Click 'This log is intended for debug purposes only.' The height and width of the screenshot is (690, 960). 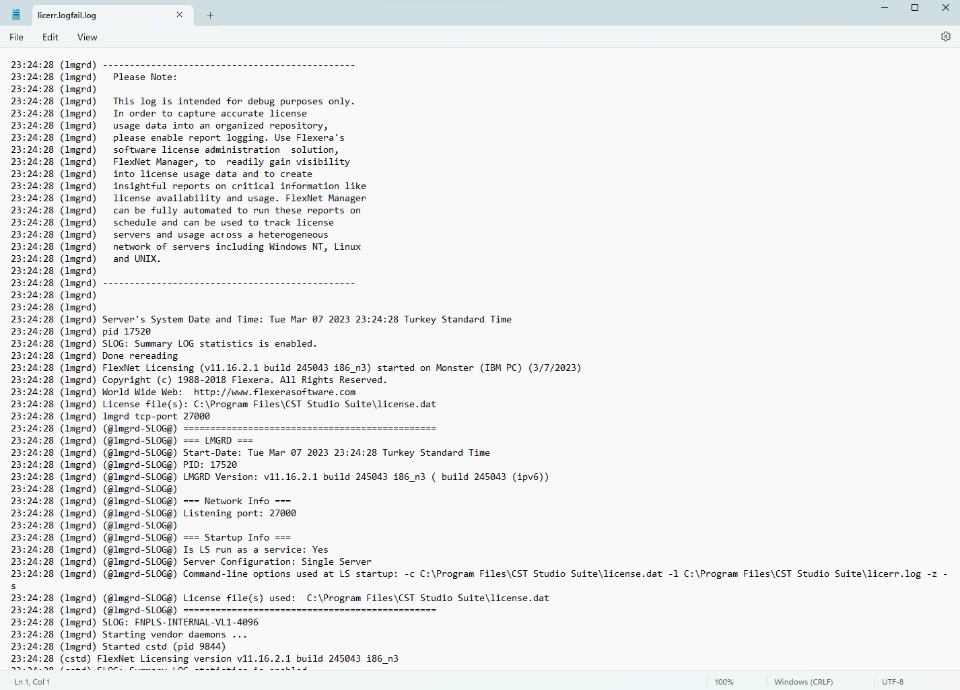tap(233, 101)
